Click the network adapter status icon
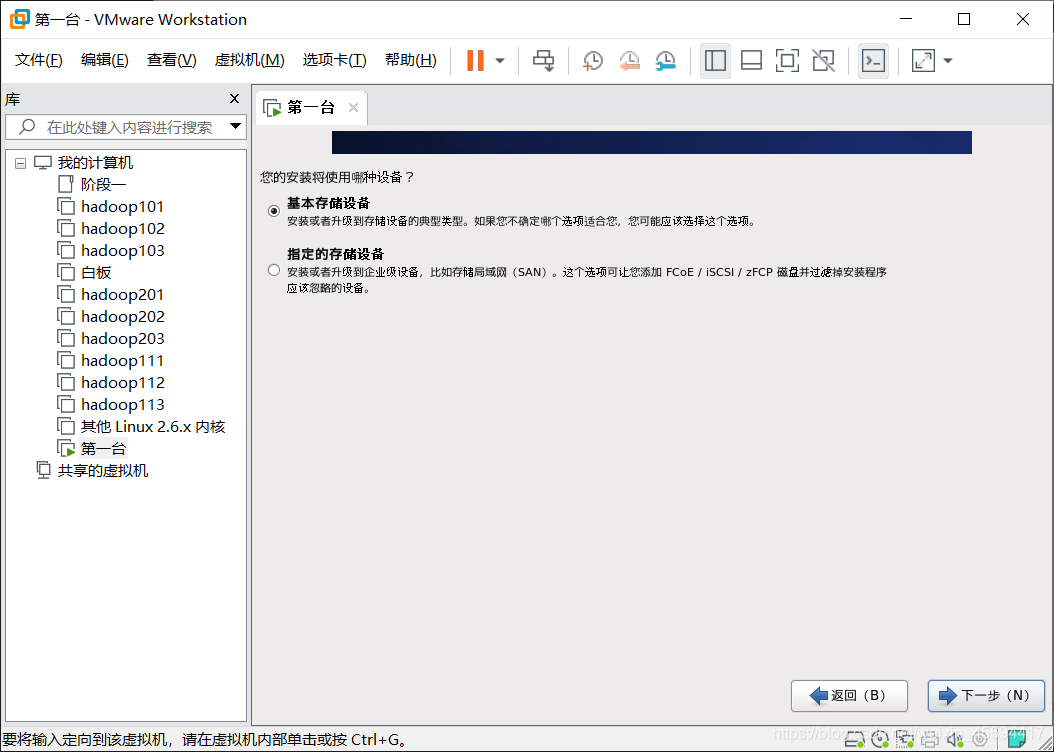 (905, 740)
